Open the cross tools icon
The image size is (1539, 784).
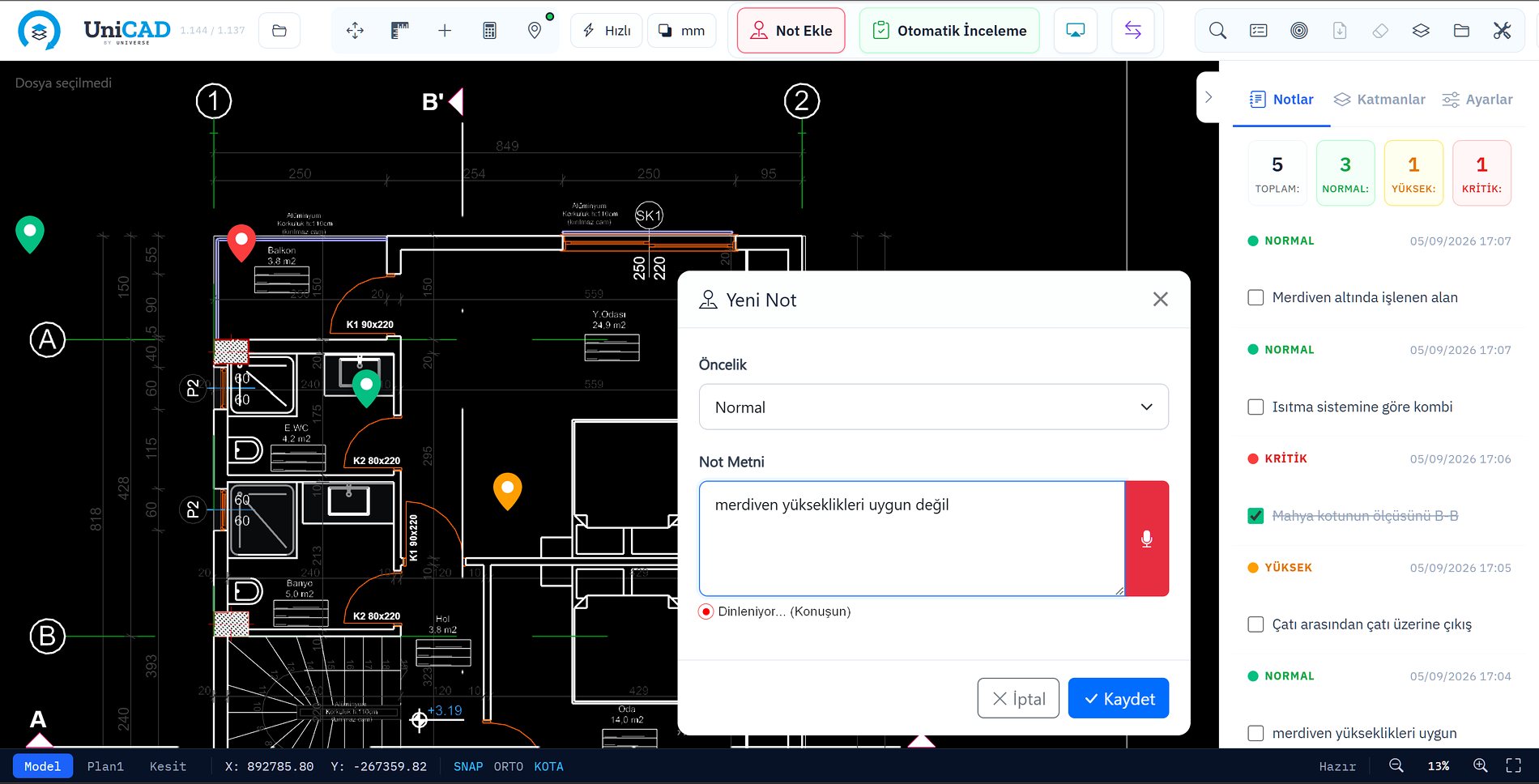(1503, 31)
